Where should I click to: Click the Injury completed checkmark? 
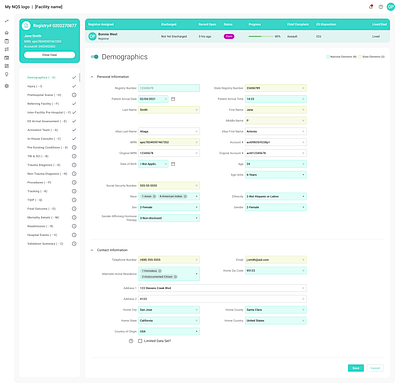pyautogui.click(x=74, y=86)
